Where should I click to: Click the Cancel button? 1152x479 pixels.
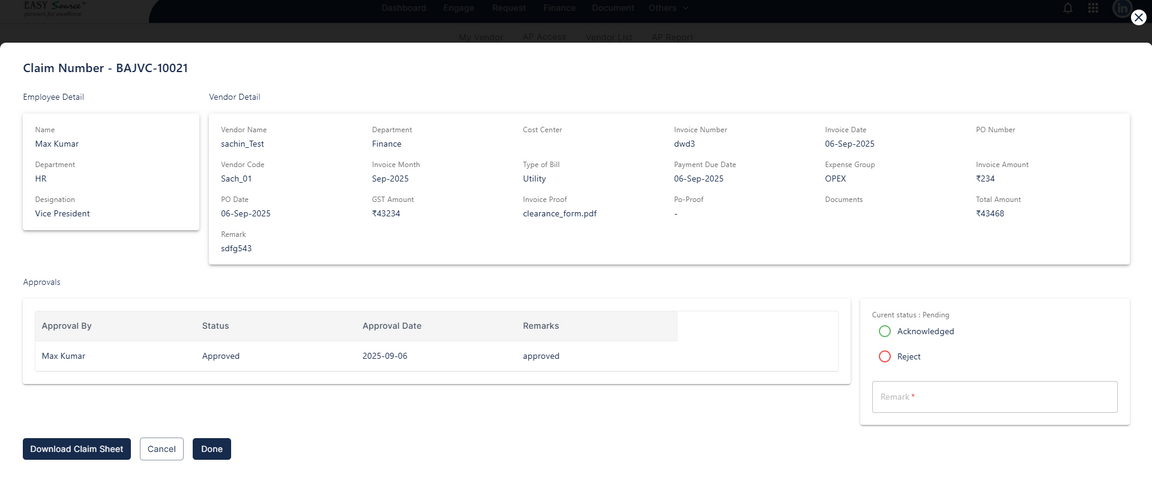point(161,449)
